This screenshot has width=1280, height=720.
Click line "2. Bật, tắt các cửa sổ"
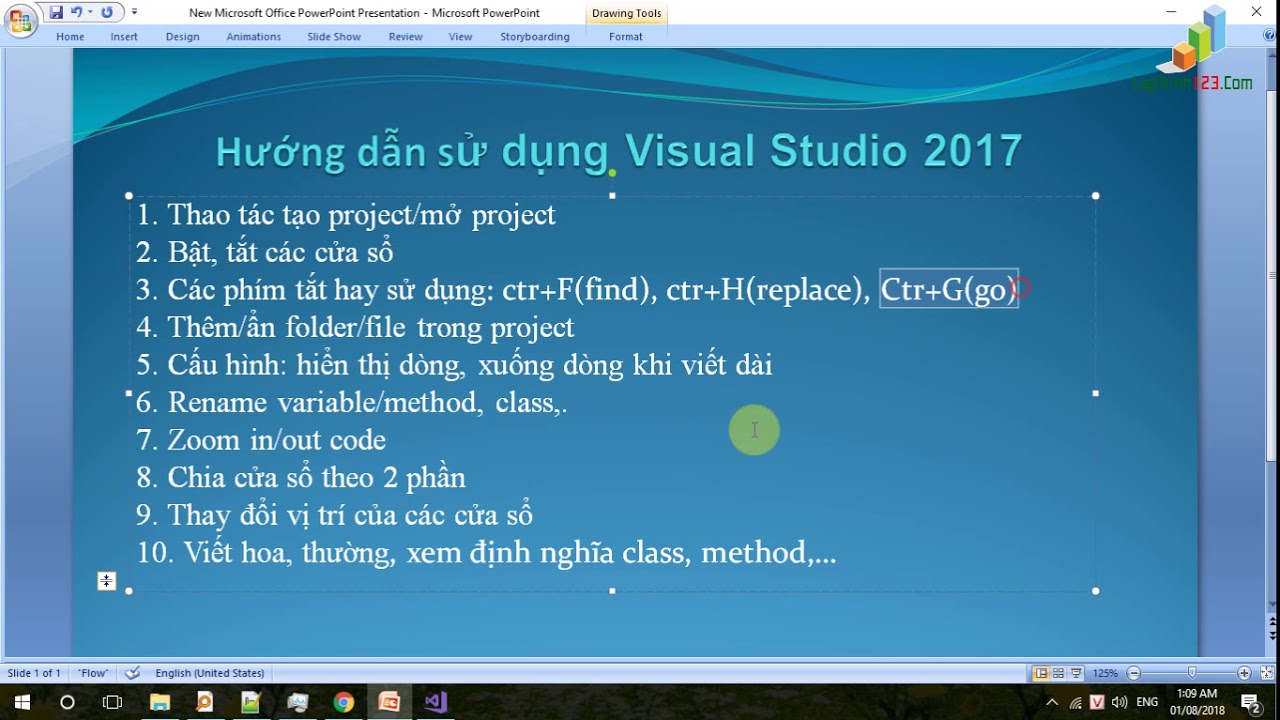265,253
